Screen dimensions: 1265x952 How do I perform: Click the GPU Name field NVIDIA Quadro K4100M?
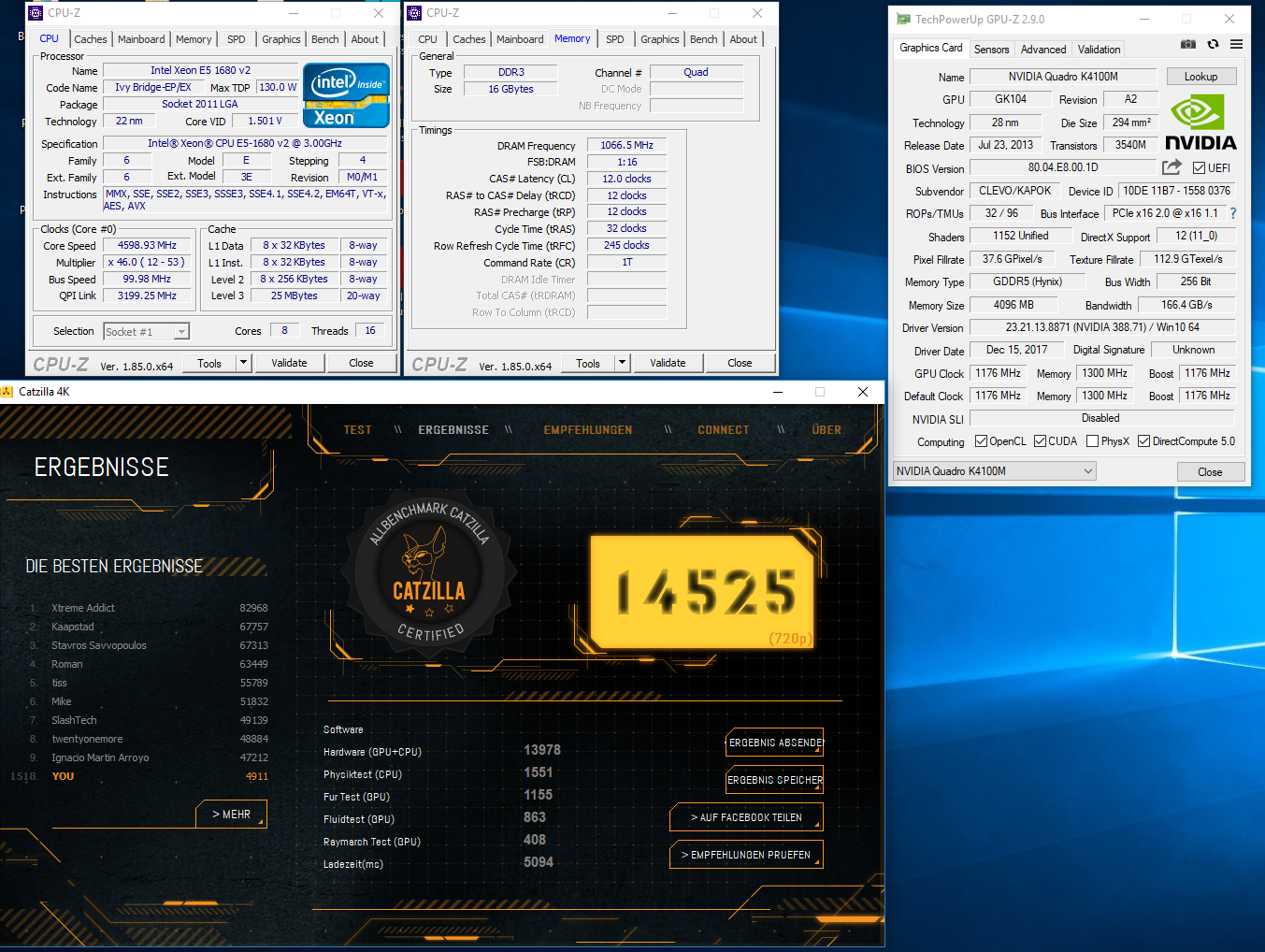tap(1063, 77)
